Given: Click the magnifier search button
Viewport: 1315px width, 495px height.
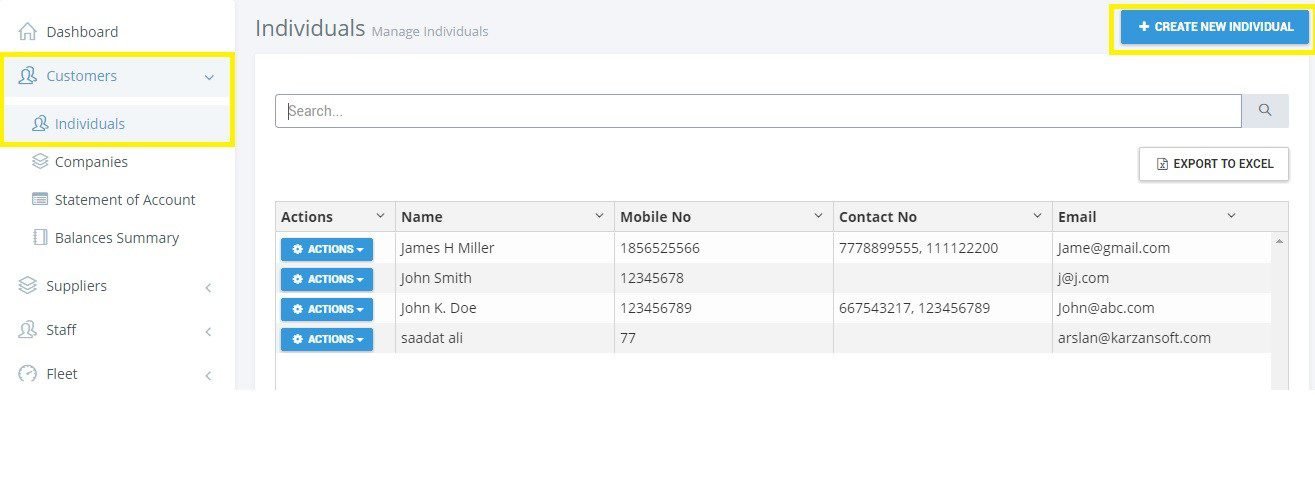Looking at the screenshot, I should (1265, 111).
